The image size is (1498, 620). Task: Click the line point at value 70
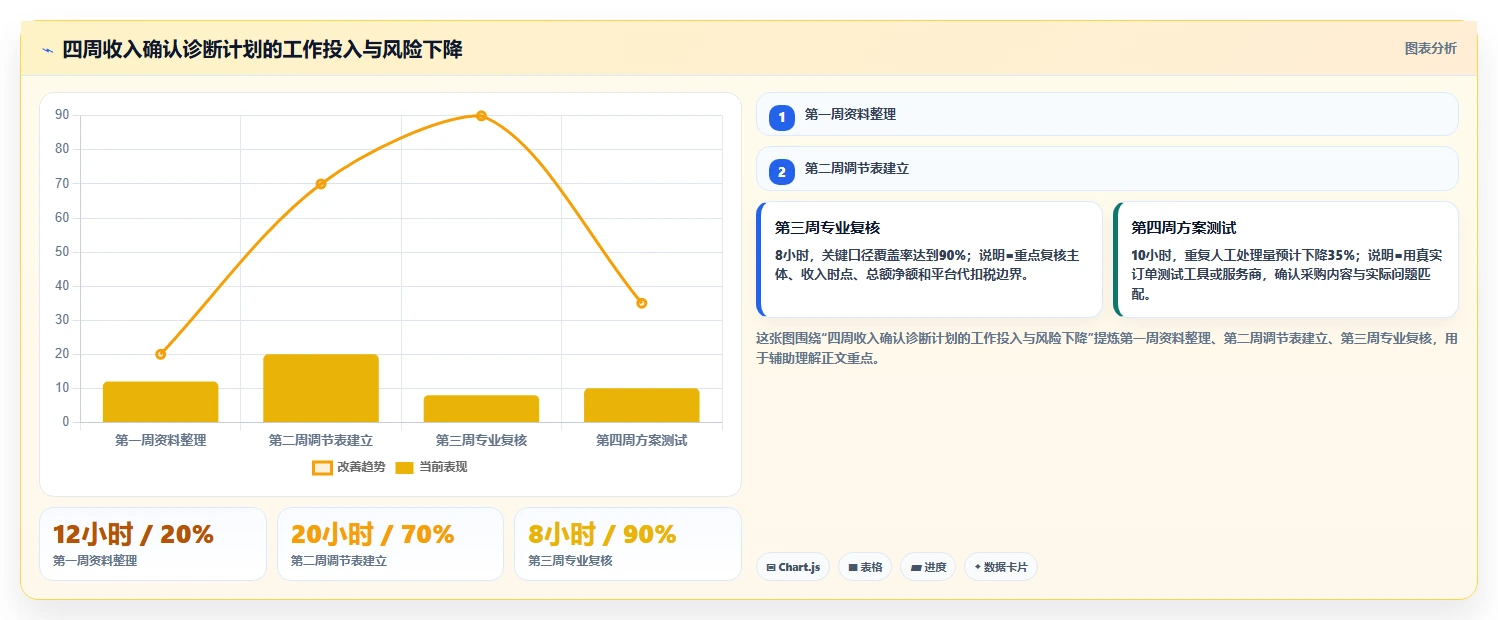click(x=321, y=184)
